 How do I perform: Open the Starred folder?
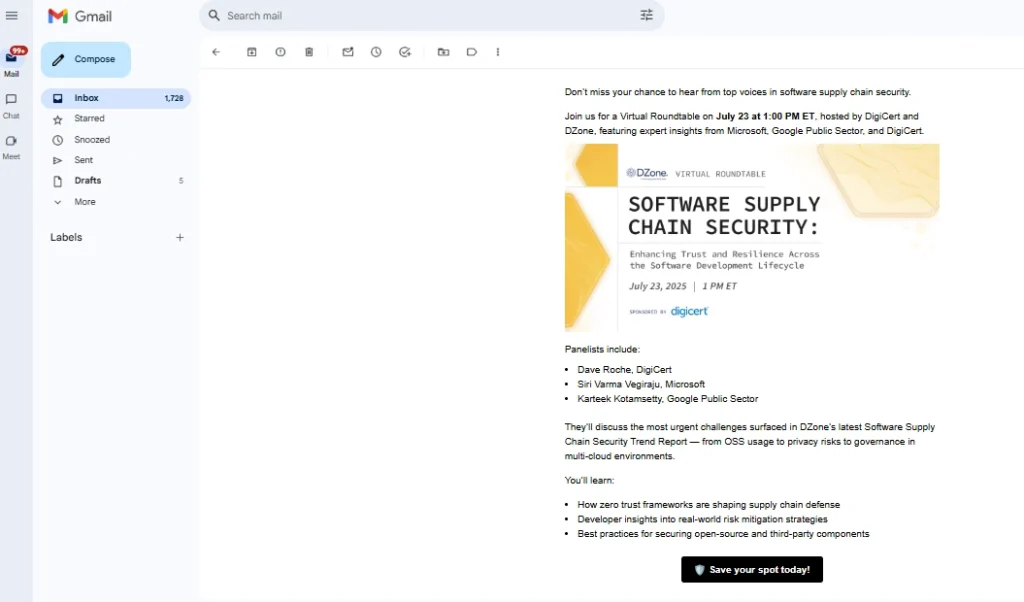pos(116,119)
